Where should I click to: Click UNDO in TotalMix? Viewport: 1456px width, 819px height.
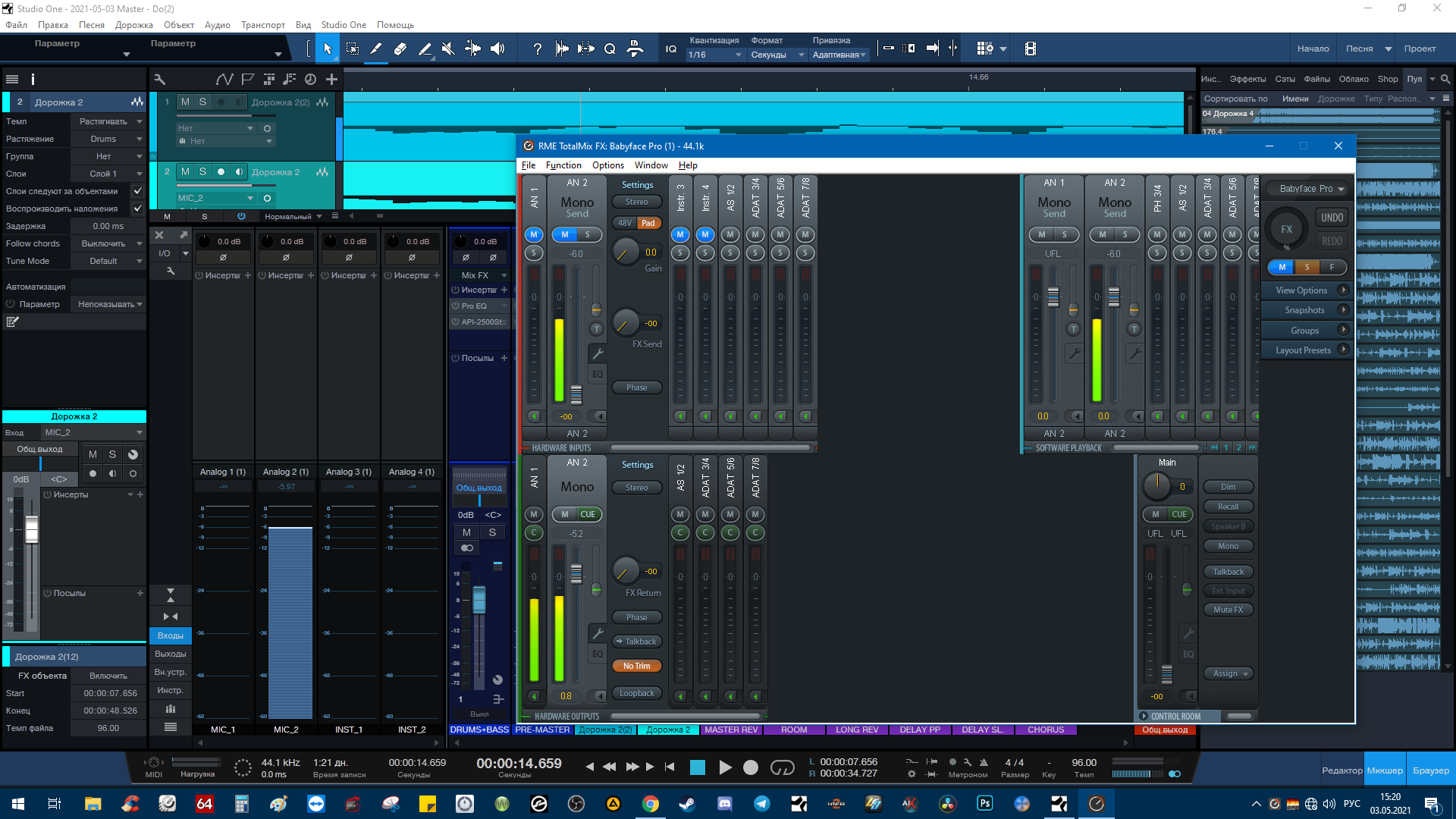pos(1332,218)
